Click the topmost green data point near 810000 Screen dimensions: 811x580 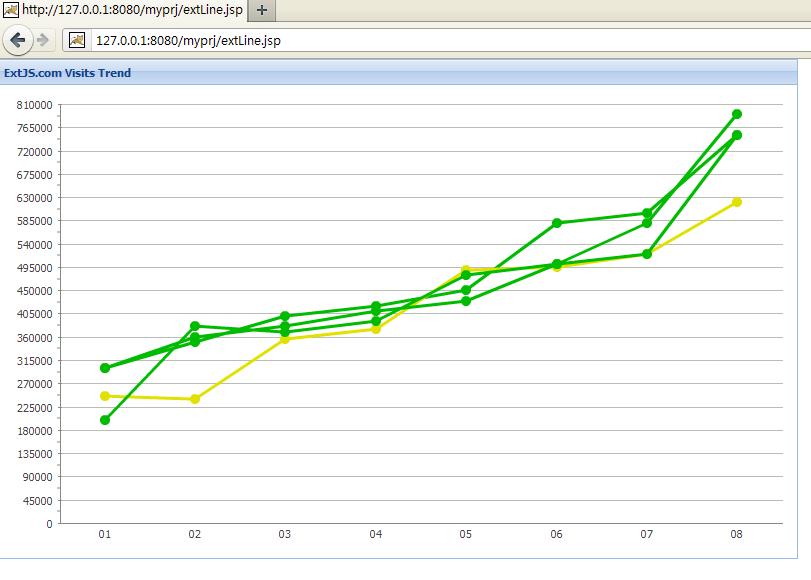pos(737,114)
